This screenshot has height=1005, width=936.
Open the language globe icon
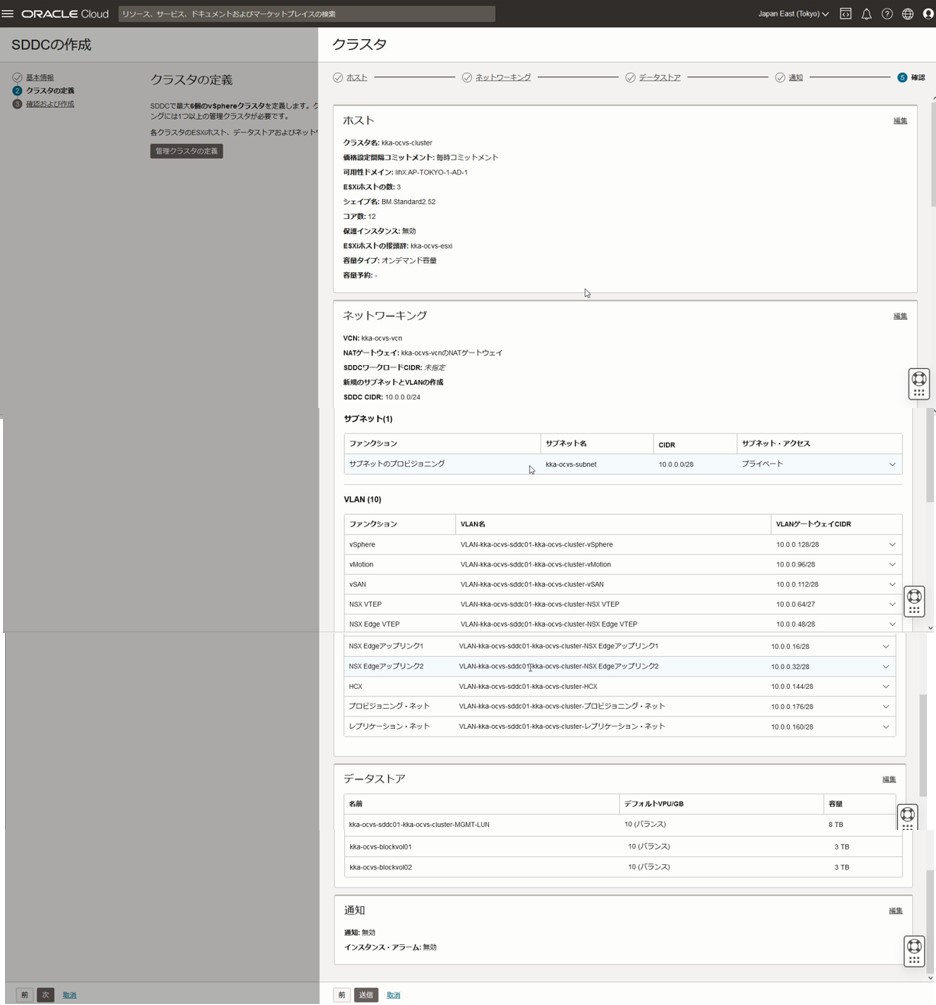click(908, 14)
